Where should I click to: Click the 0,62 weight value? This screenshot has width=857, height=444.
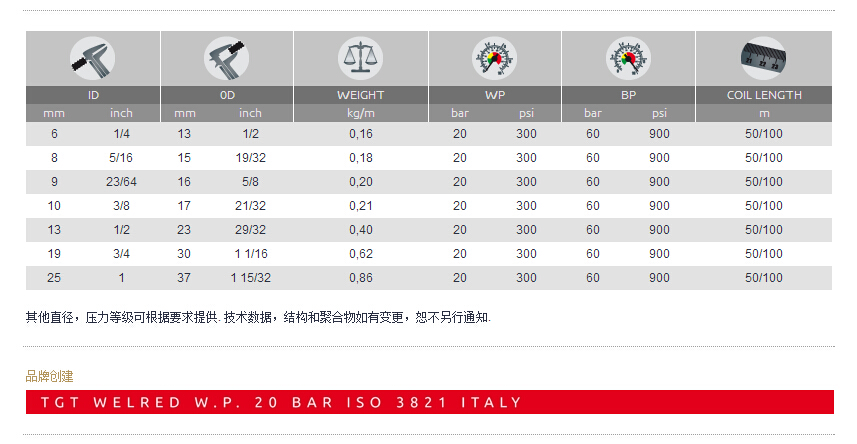point(360,254)
